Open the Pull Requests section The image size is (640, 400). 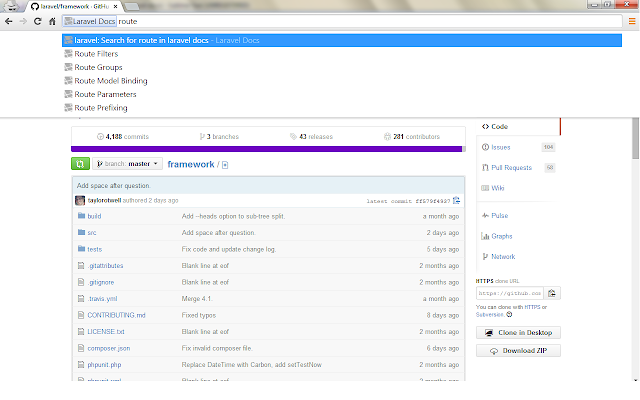tap(511, 168)
